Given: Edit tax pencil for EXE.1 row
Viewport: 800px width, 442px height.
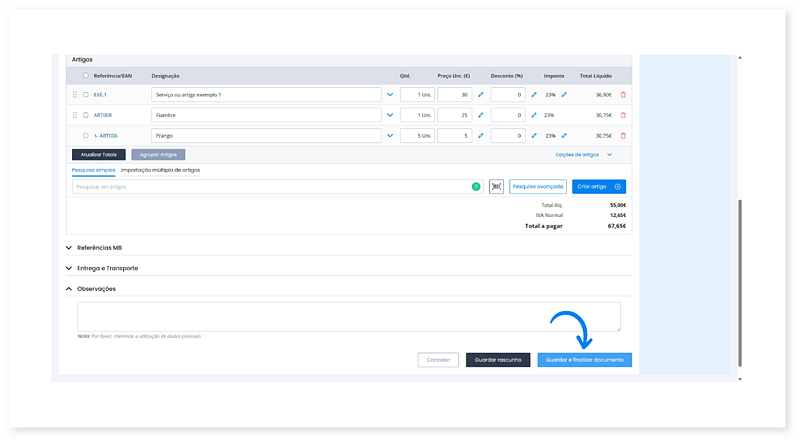Looking at the screenshot, I should pos(564,95).
